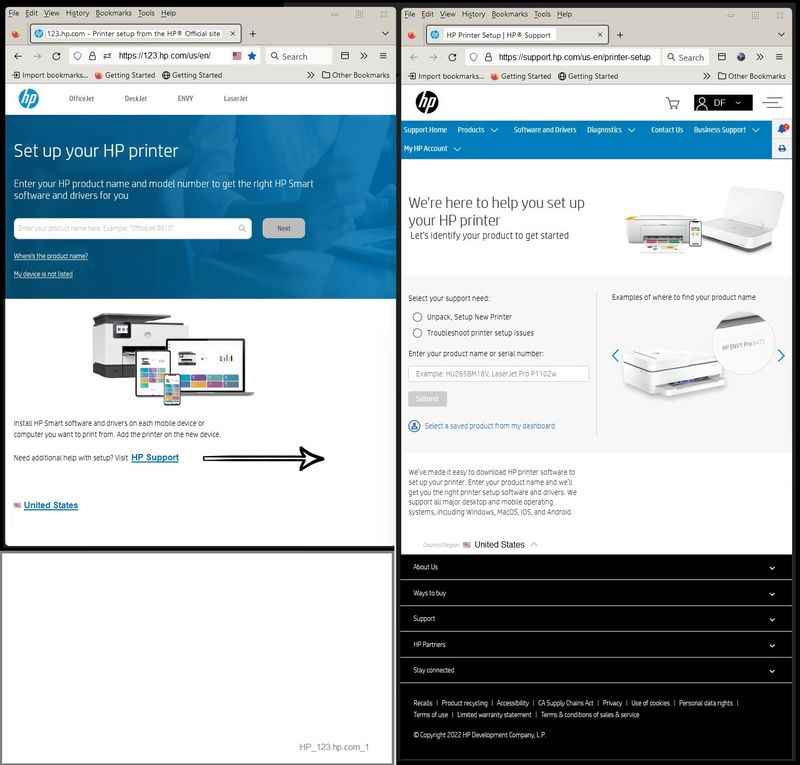
Task: Click lock icon in right address bar
Action: tap(488, 57)
